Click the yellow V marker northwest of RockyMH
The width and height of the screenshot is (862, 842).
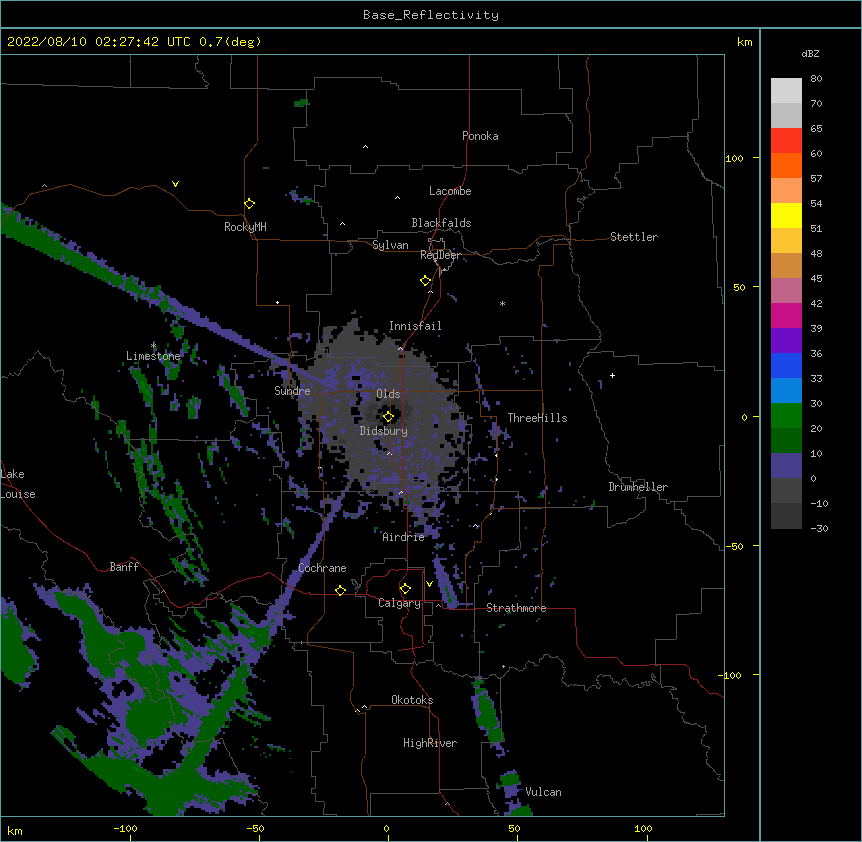(x=175, y=184)
